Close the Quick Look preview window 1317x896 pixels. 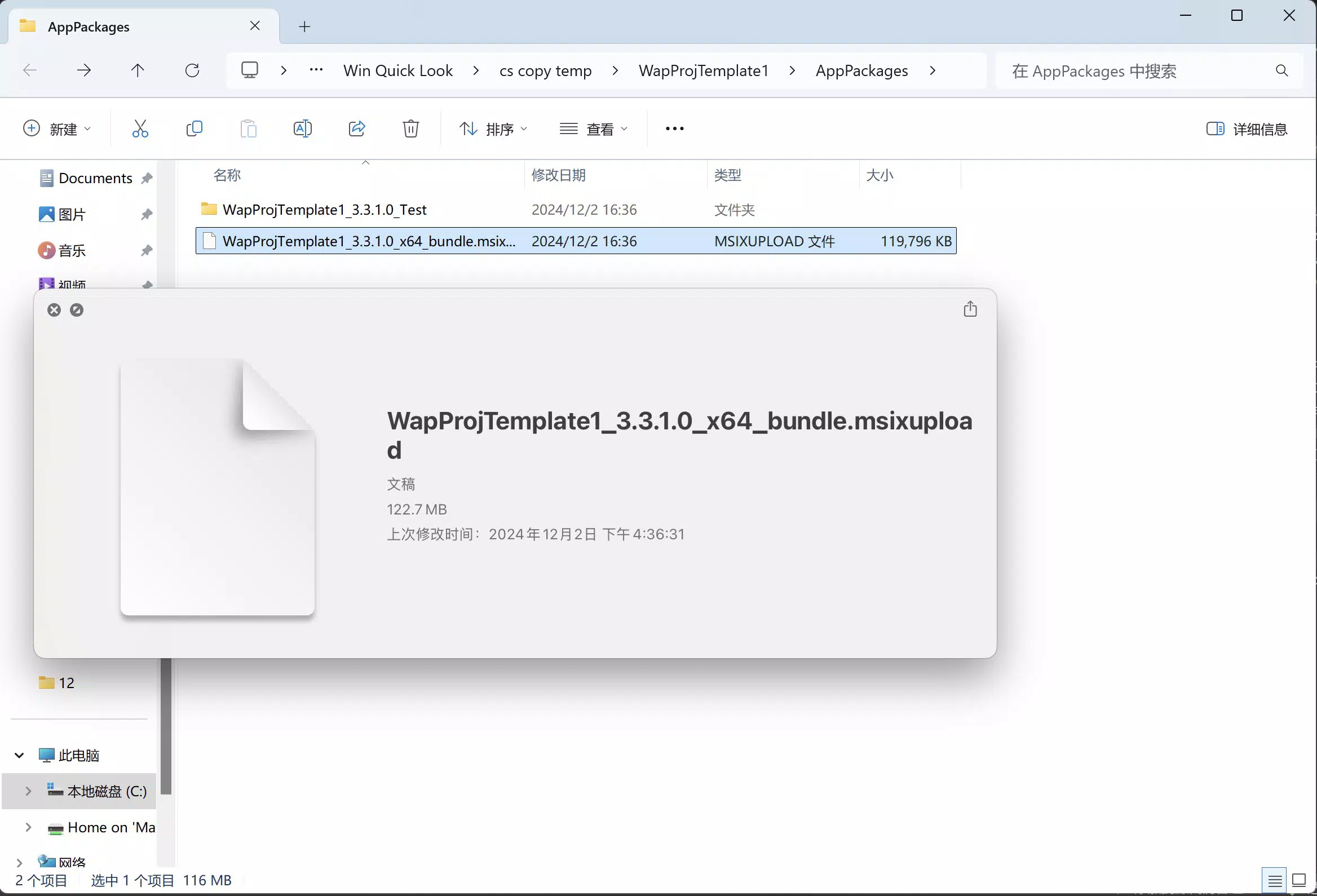[x=54, y=310]
